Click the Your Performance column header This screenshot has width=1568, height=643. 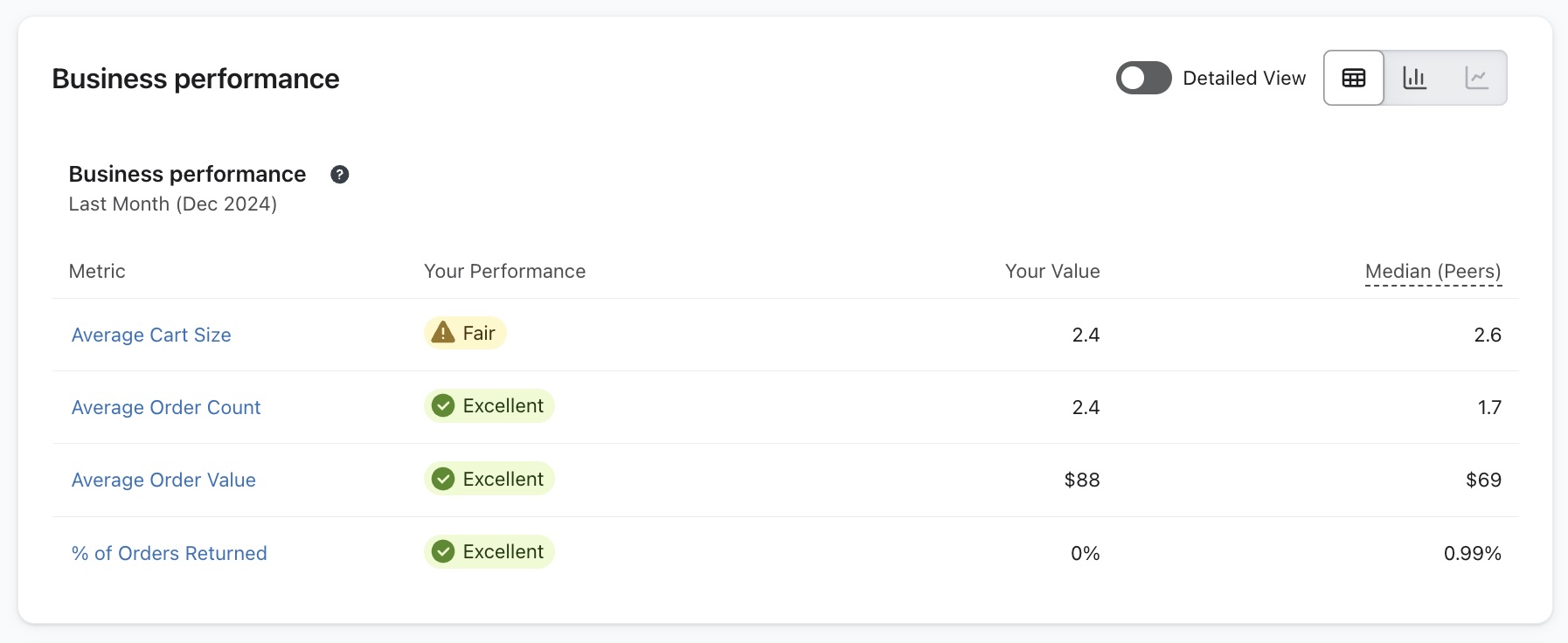pos(504,272)
